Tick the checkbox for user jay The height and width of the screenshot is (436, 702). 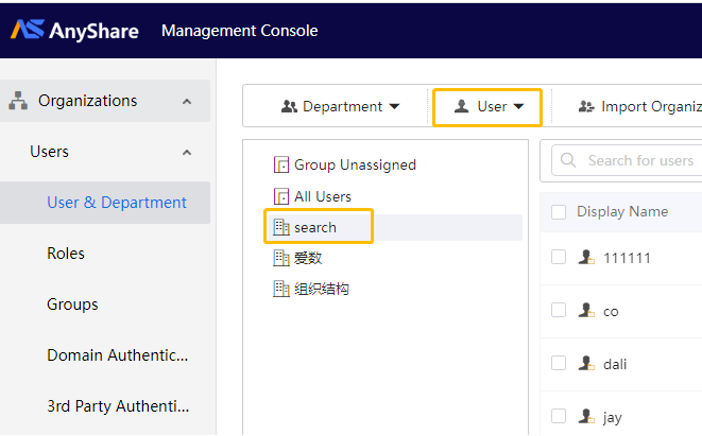click(x=558, y=416)
